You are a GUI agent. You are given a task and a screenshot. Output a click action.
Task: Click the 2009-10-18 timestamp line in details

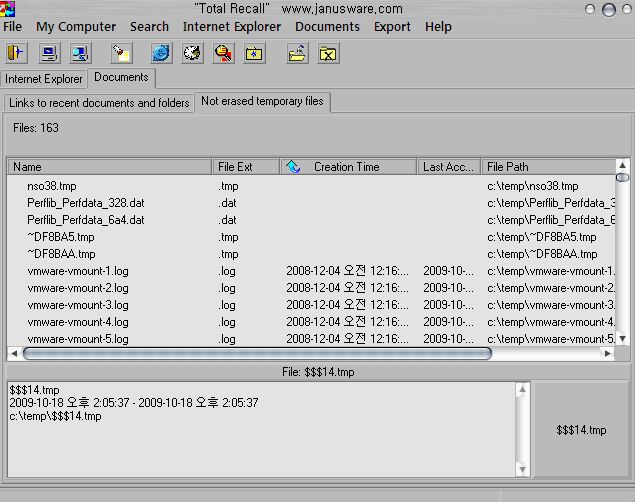[x=134, y=403]
